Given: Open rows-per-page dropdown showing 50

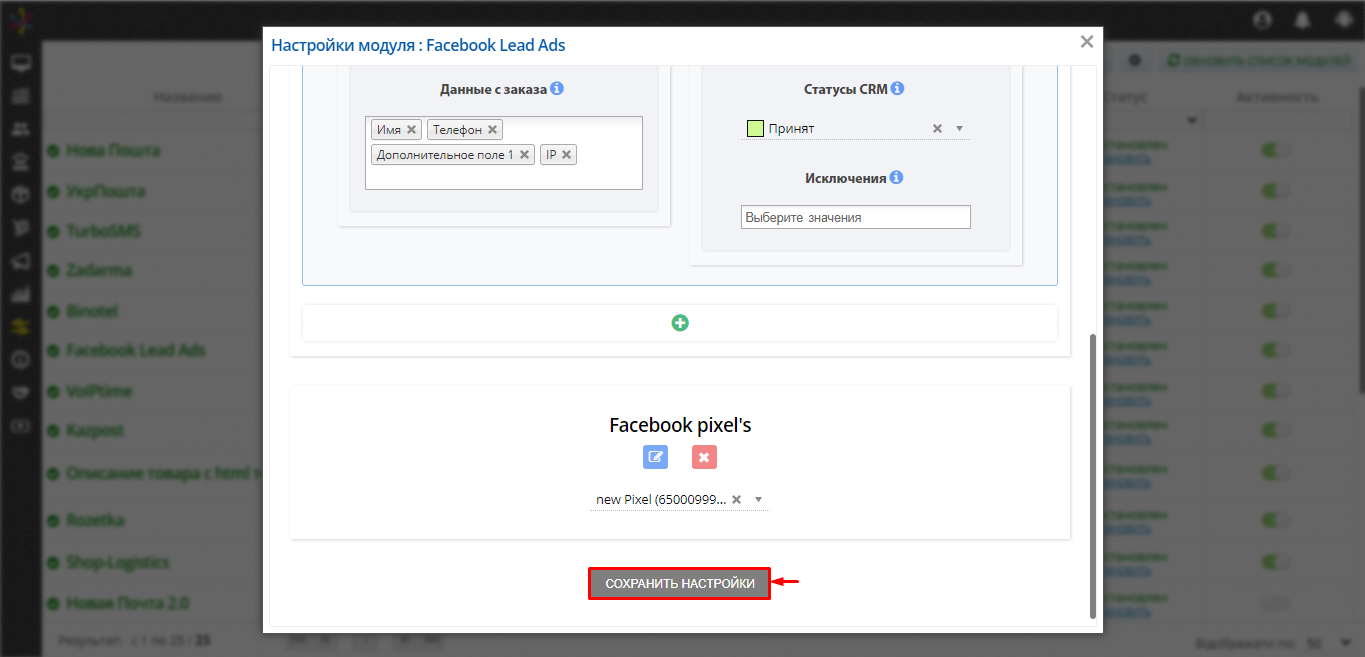Looking at the screenshot, I should pos(1327,642).
